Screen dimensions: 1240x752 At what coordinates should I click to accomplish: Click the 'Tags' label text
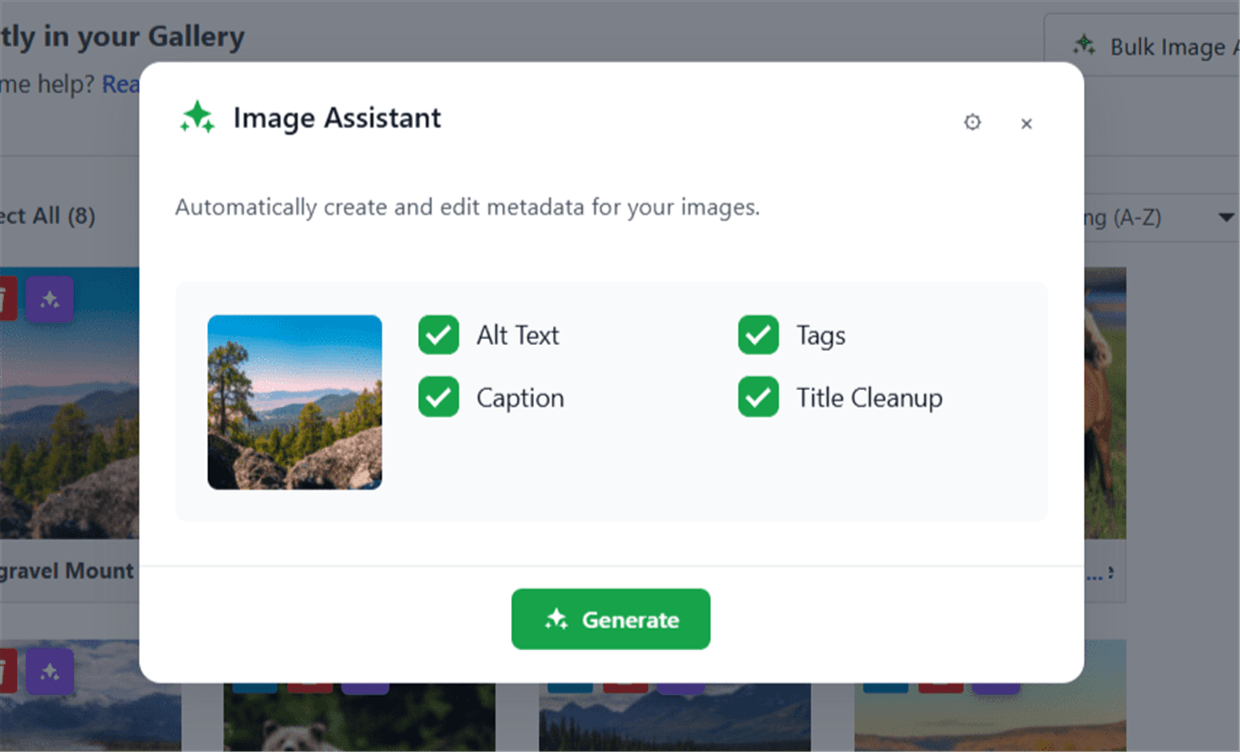click(x=821, y=336)
